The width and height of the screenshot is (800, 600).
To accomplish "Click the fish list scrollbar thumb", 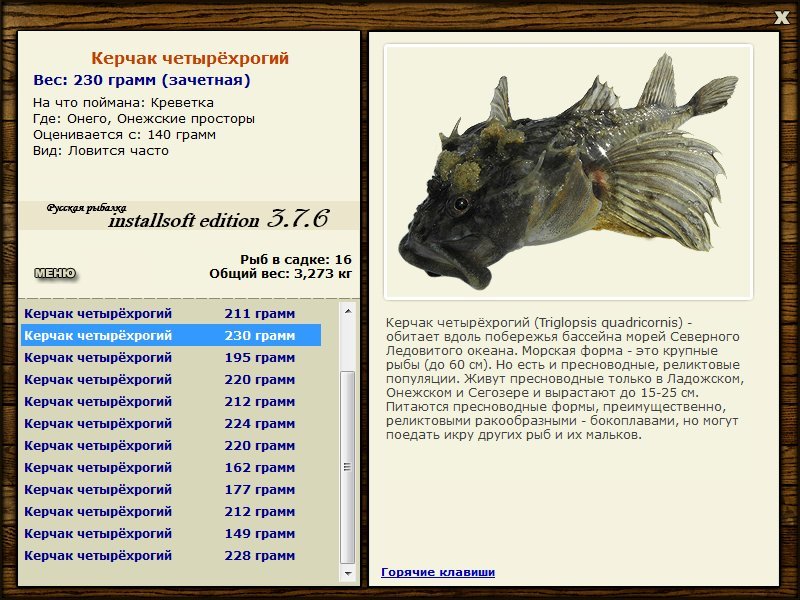I will [x=348, y=467].
